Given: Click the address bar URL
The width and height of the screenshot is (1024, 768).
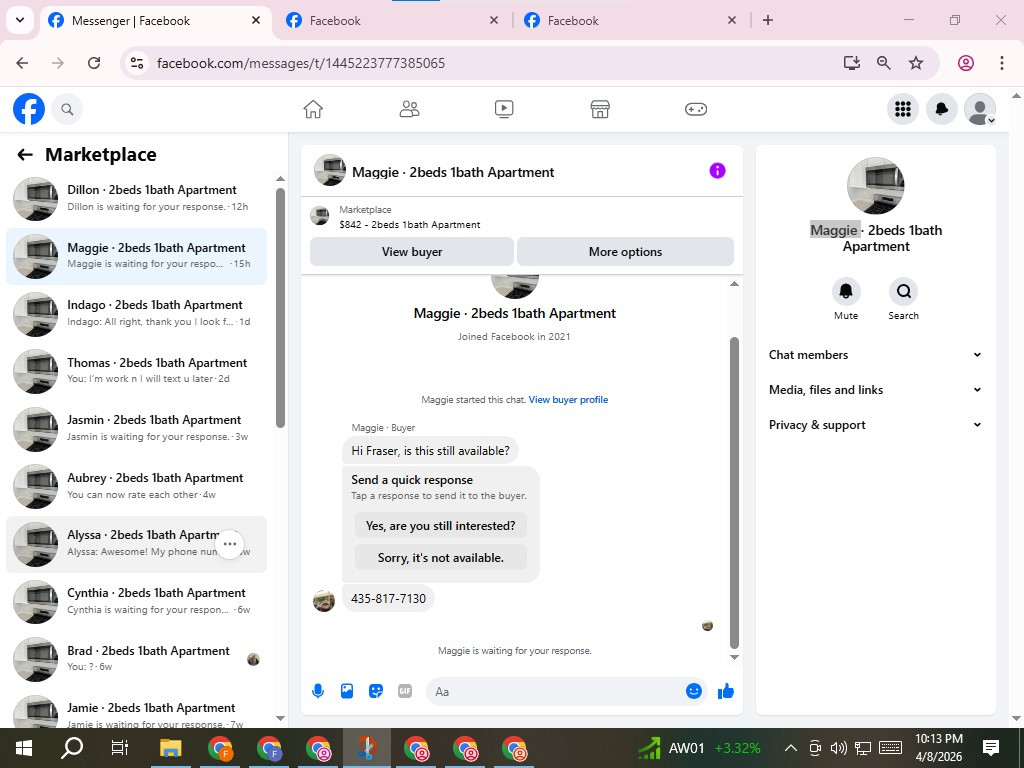Looking at the screenshot, I should pos(301,63).
